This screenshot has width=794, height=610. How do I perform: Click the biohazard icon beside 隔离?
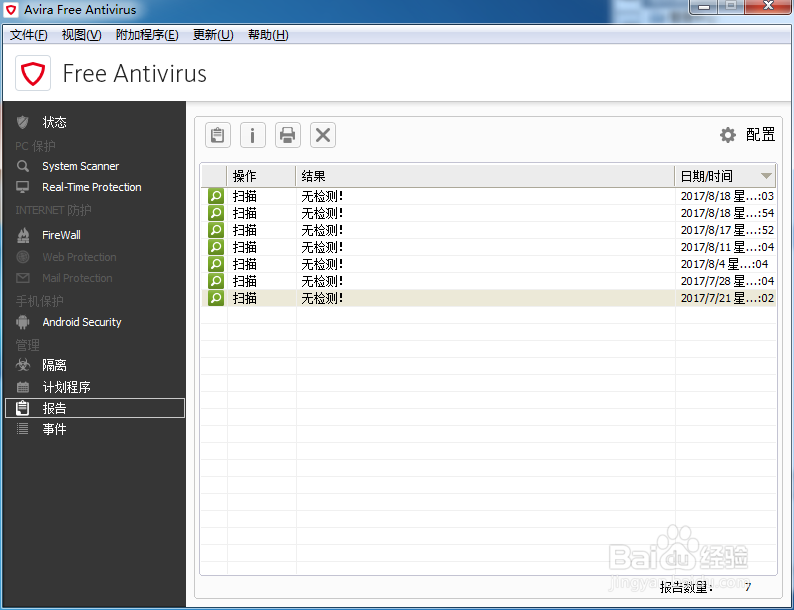(22, 365)
